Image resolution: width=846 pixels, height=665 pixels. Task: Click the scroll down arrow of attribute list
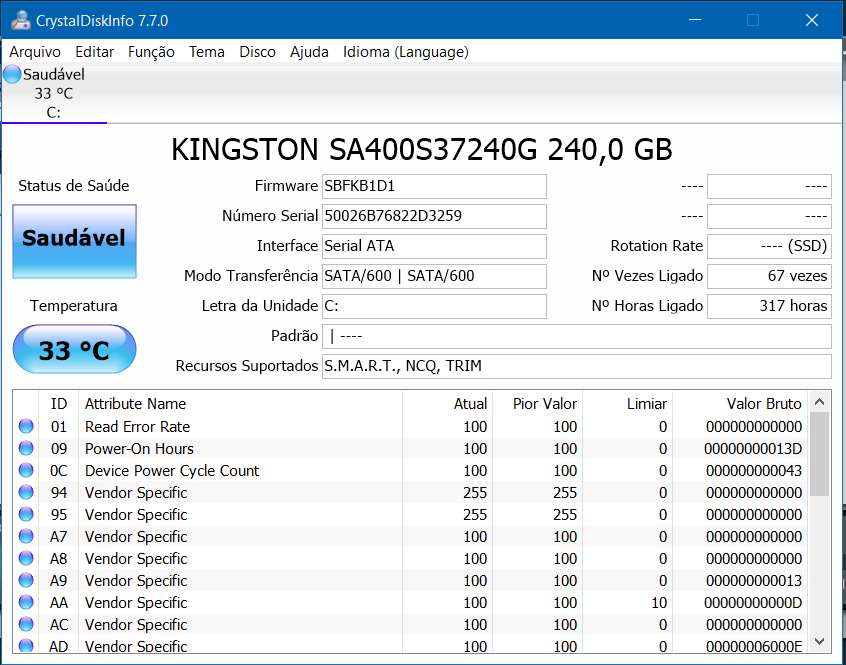click(x=820, y=642)
